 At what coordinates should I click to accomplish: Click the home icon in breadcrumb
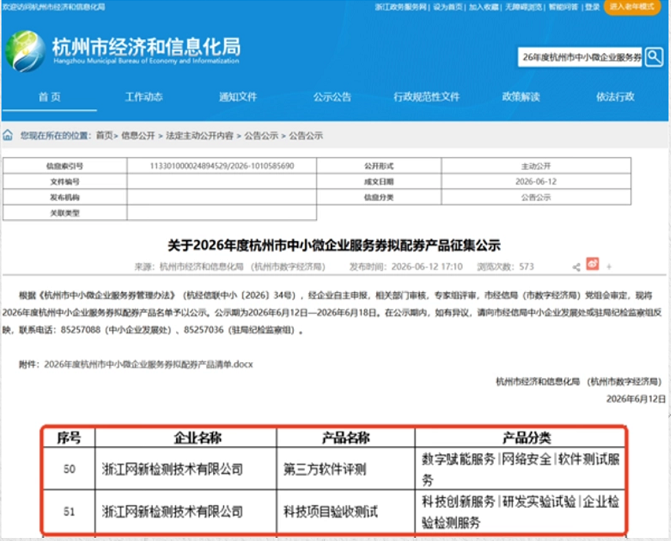8,135
